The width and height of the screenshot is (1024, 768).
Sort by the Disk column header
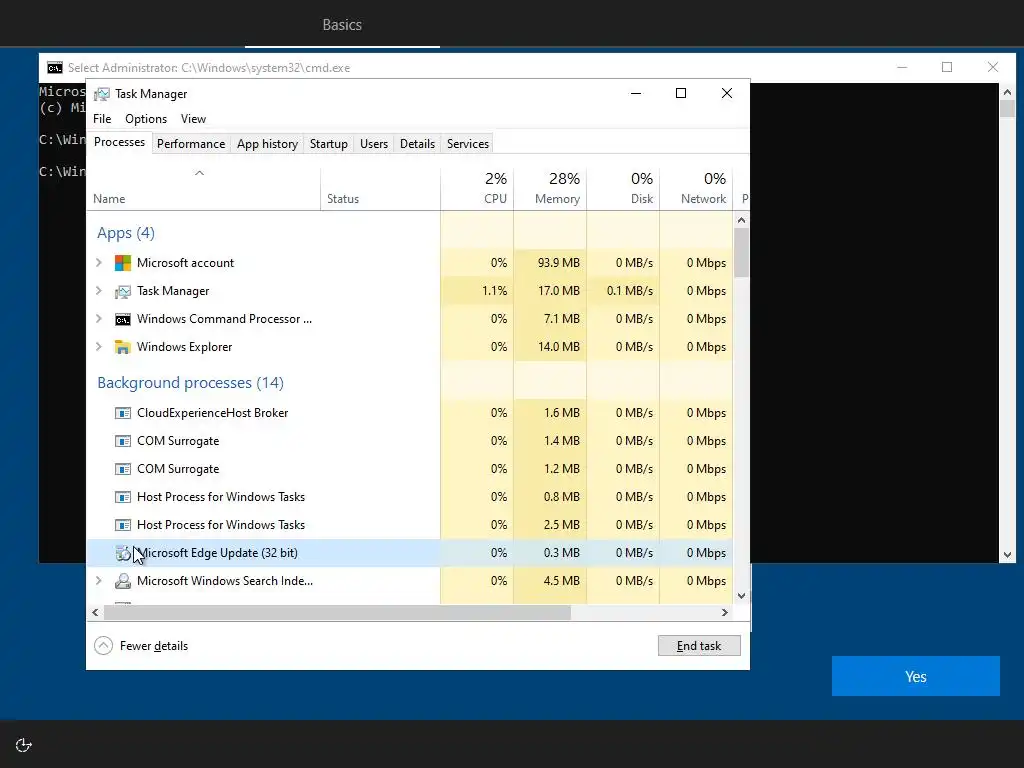tap(624, 189)
